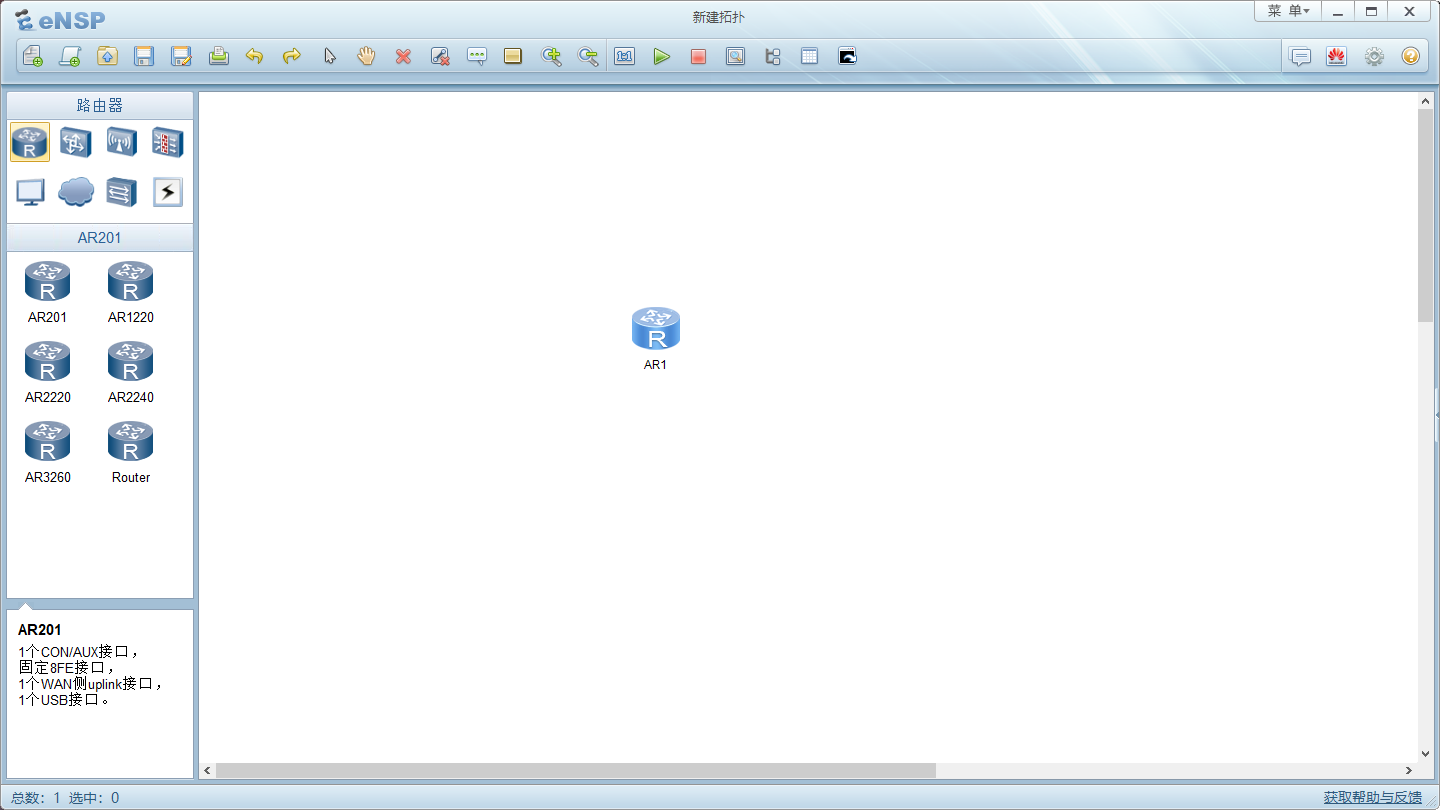Select the firewall device category
Image resolution: width=1440 pixels, height=810 pixels.
[168, 143]
